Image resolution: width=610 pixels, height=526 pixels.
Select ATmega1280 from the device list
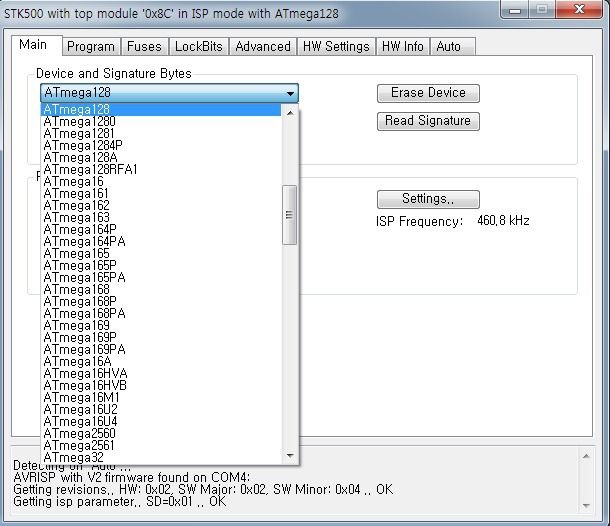point(161,121)
